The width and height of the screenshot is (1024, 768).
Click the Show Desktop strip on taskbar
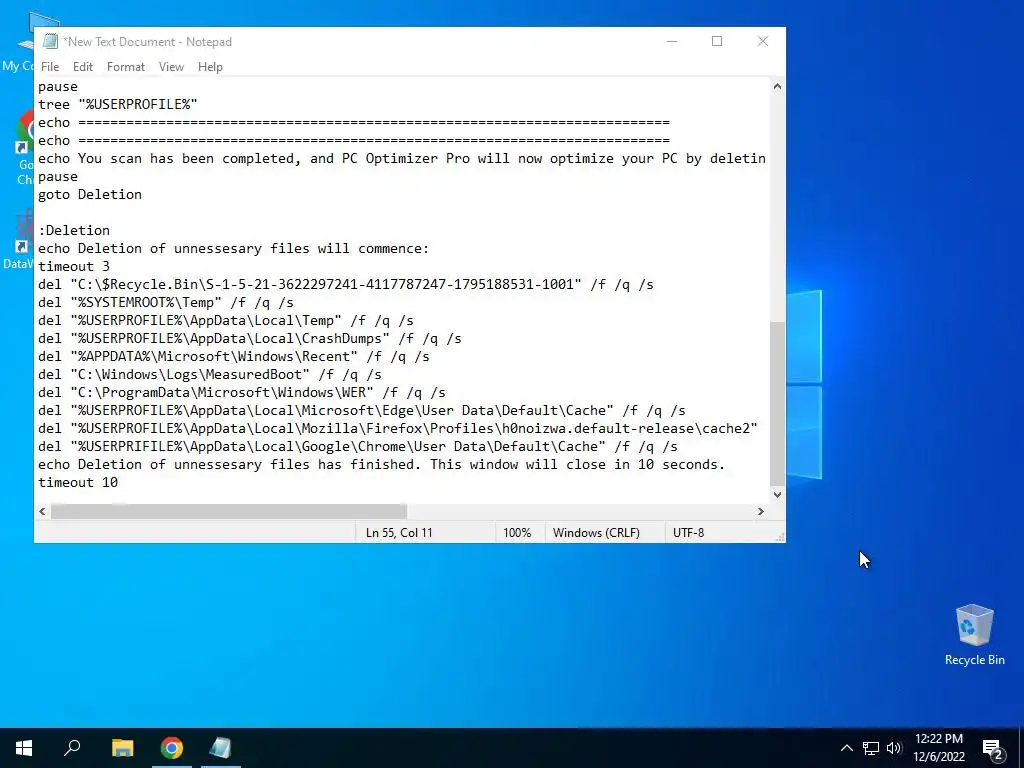tap(1021, 748)
